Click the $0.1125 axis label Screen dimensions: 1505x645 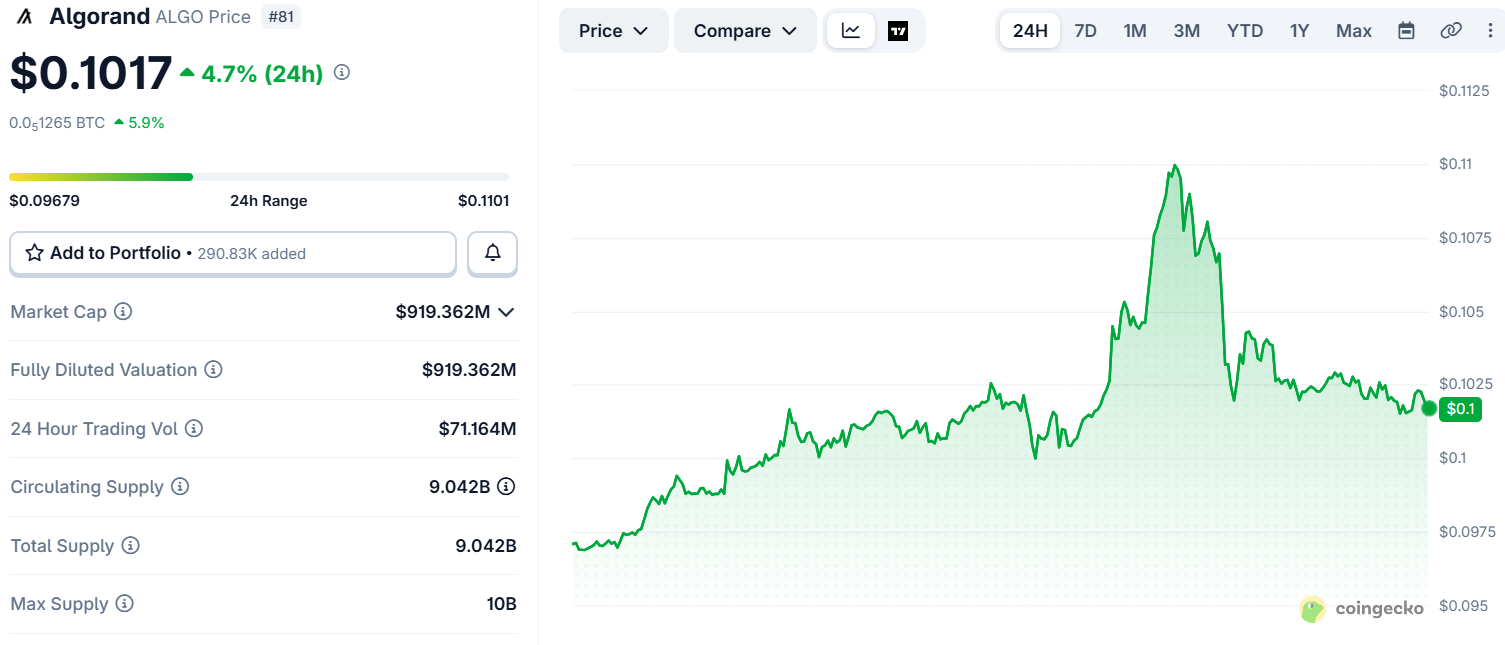[x=1464, y=91]
